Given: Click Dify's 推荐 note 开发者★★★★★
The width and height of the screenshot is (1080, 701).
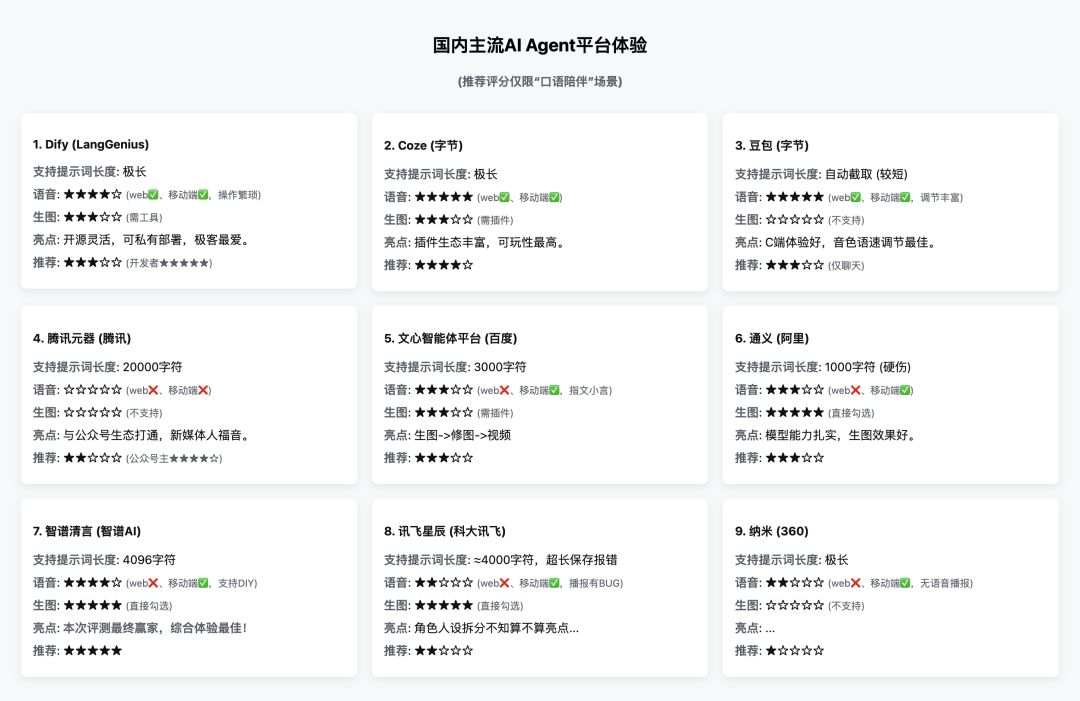Looking at the screenshot, I should tap(169, 263).
